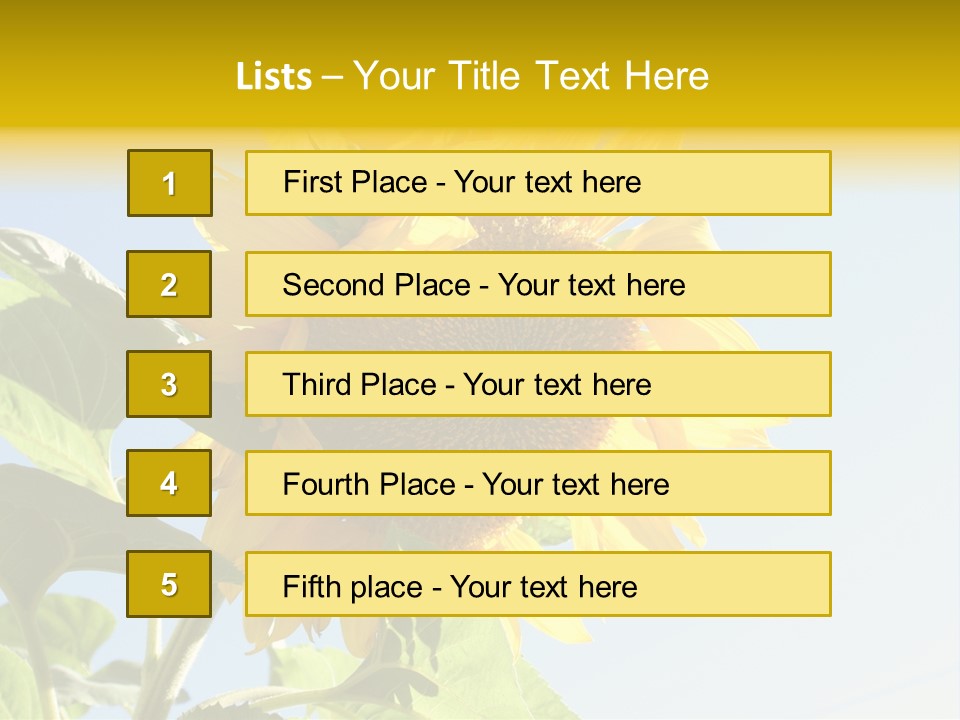The height and width of the screenshot is (720, 960).
Task: Select First Place text bar
Action: 538,183
